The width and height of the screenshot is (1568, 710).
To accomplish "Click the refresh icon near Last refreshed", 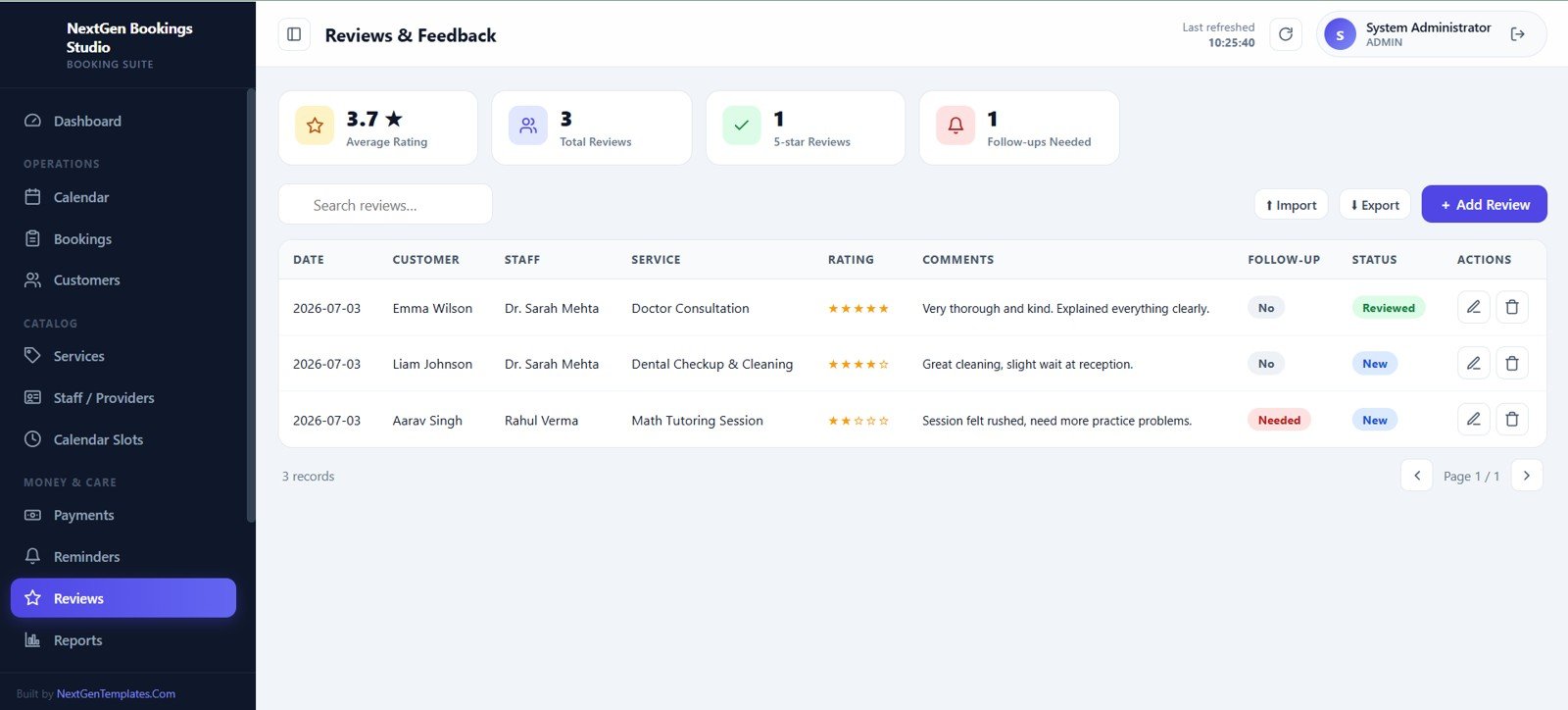I will coord(1286,34).
